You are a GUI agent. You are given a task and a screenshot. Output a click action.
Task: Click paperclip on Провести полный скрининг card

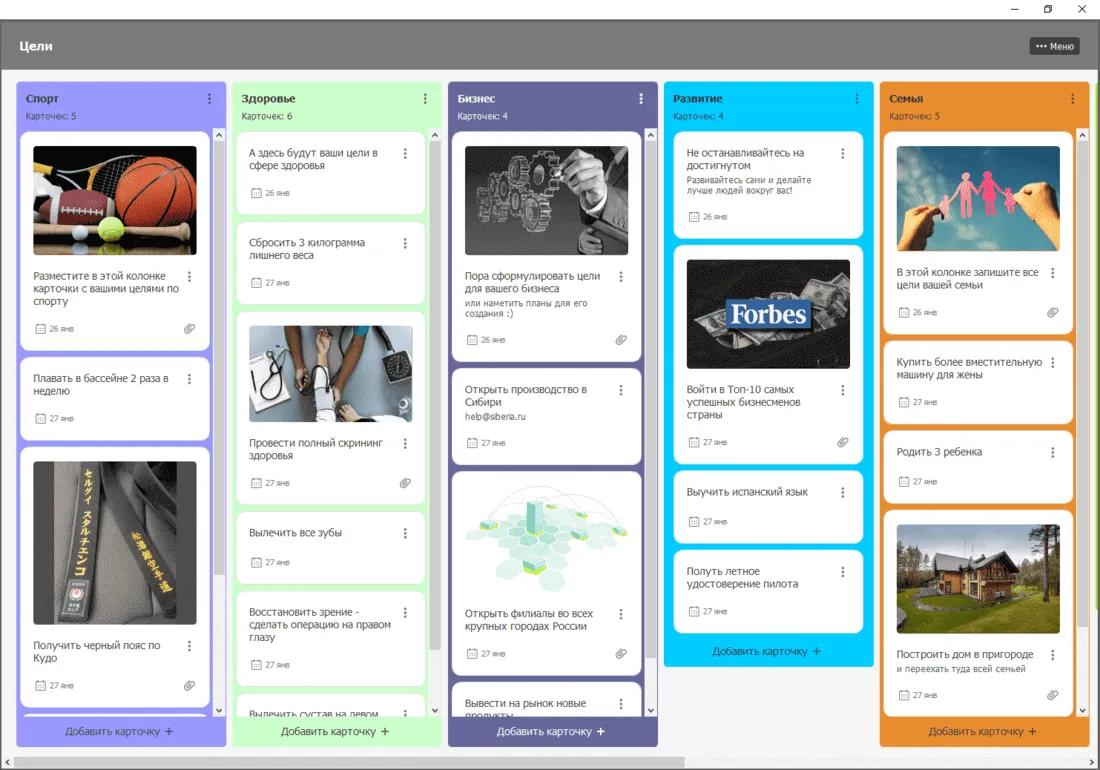point(405,483)
